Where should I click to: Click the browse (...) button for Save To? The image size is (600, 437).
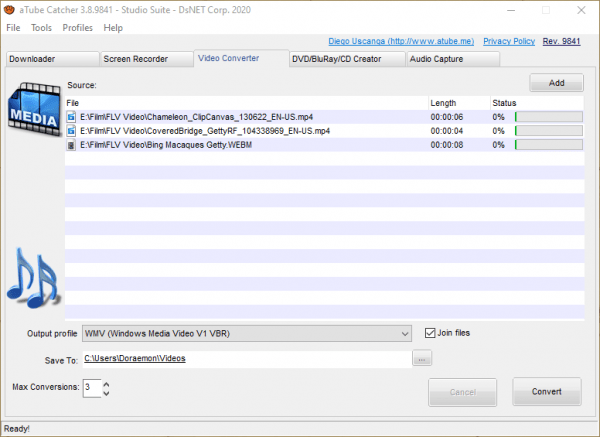click(422, 359)
